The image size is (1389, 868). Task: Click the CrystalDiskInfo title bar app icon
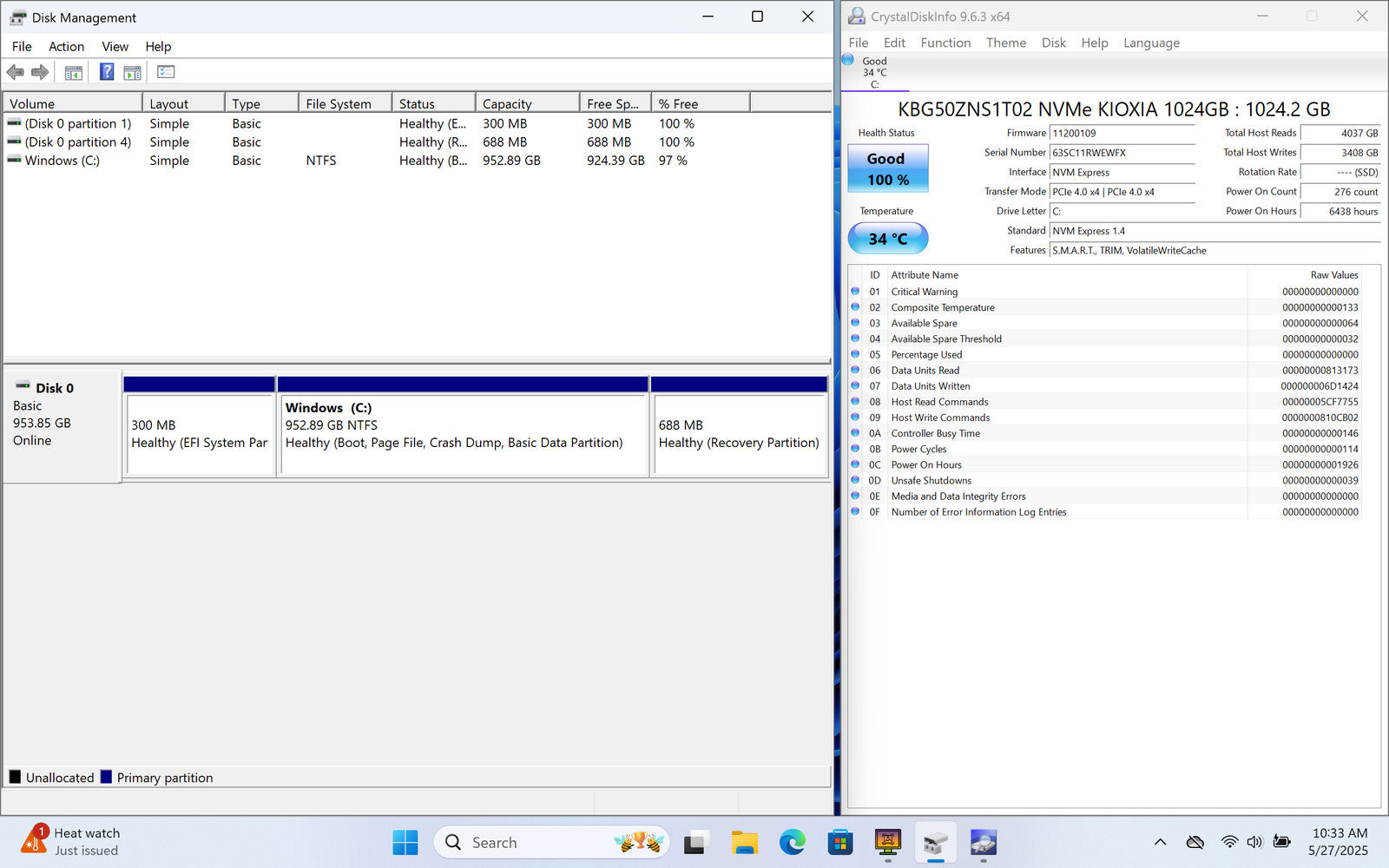(857, 16)
